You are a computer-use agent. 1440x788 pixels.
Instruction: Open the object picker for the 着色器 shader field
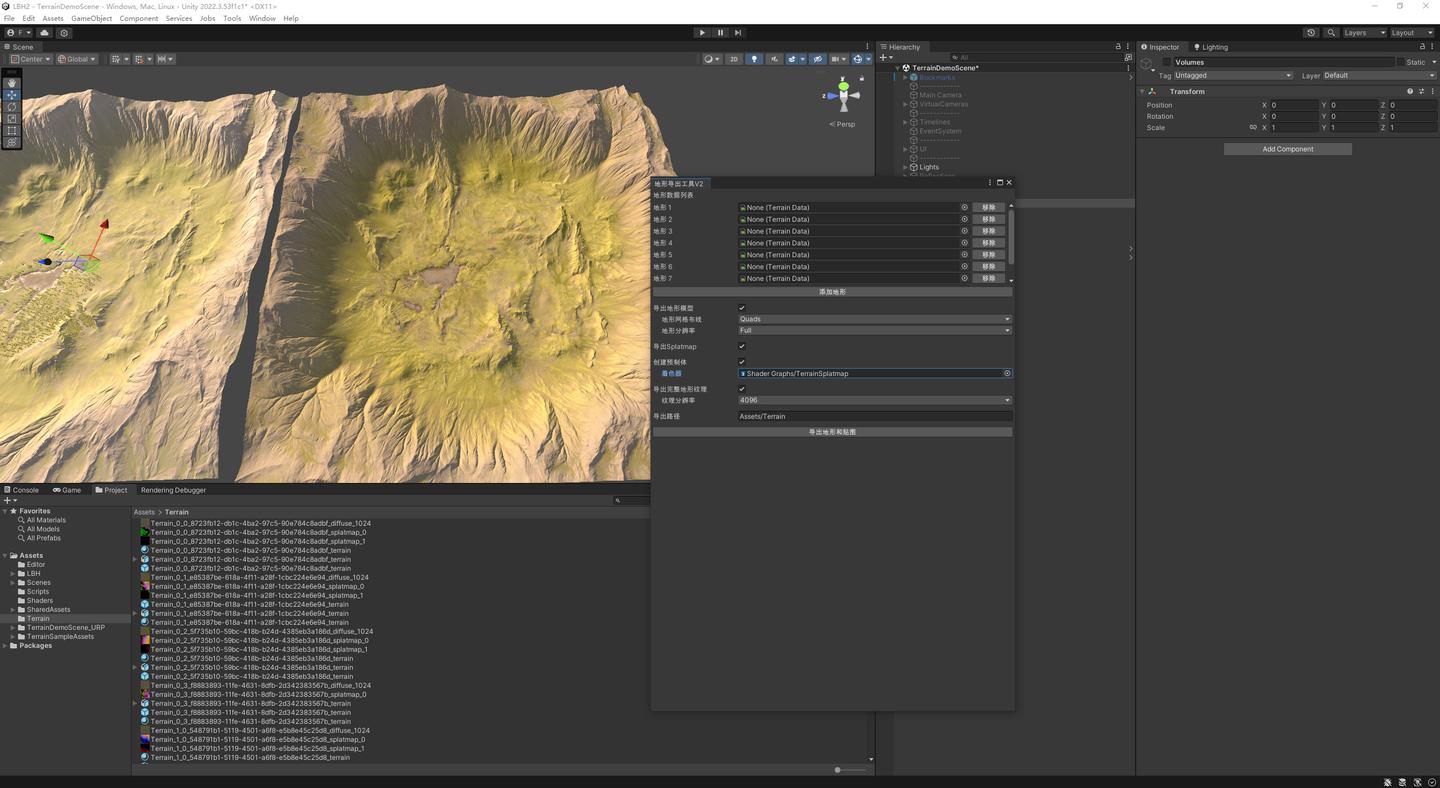click(1006, 373)
